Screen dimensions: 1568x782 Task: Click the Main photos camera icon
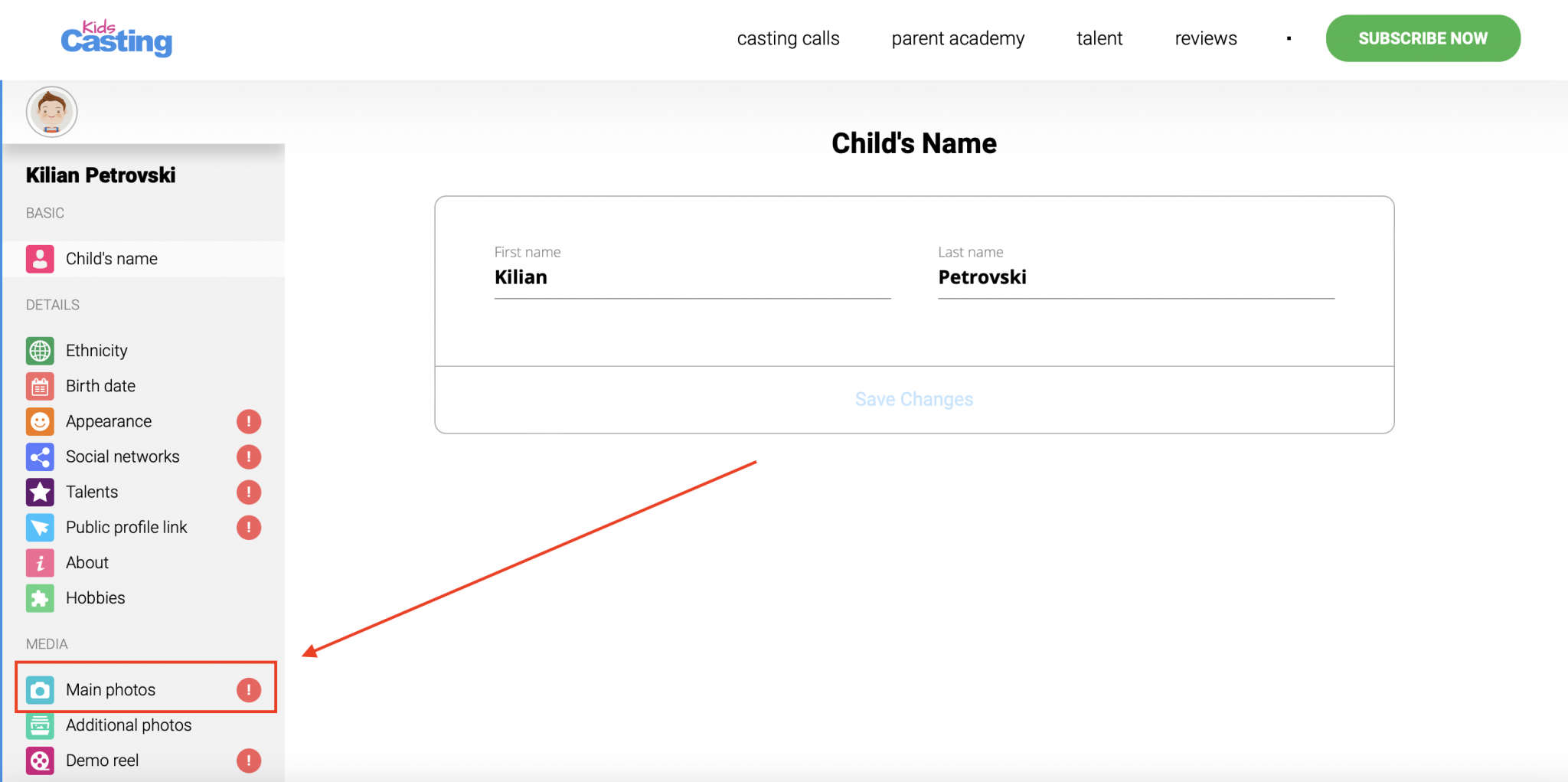[40, 689]
